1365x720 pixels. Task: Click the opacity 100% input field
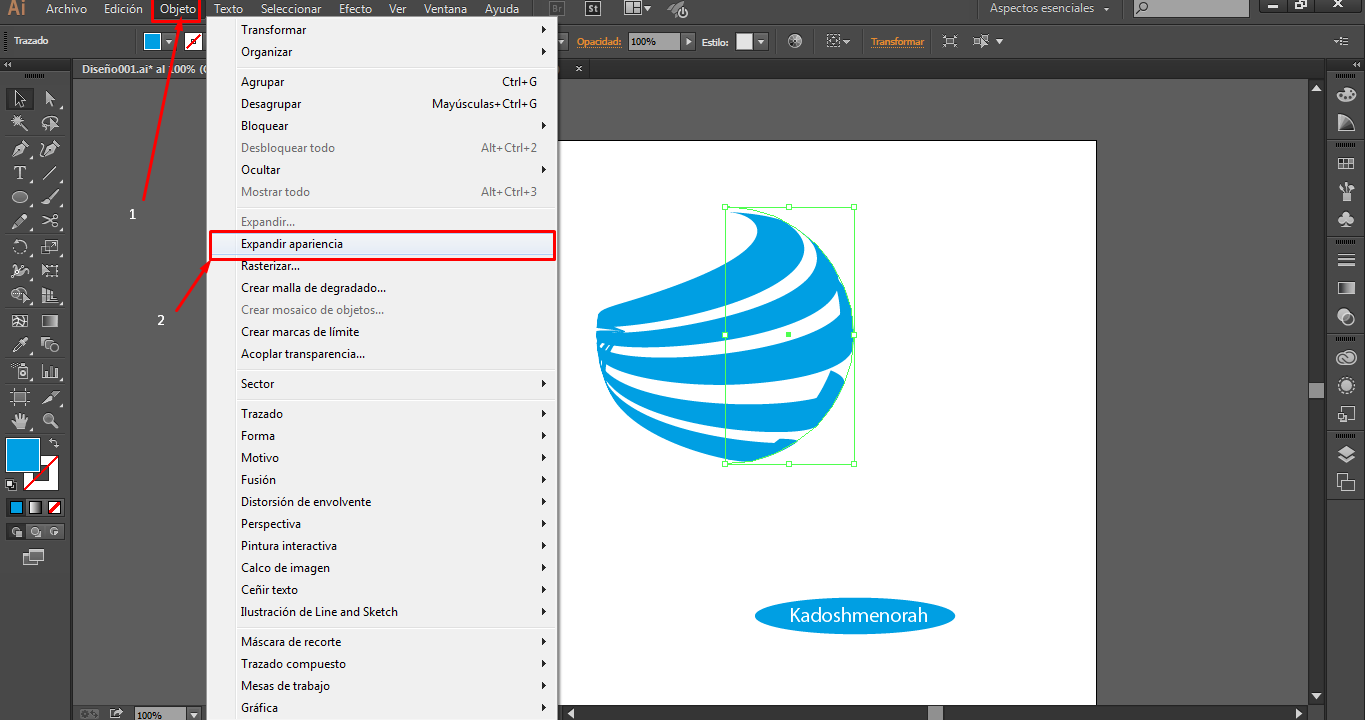click(654, 42)
